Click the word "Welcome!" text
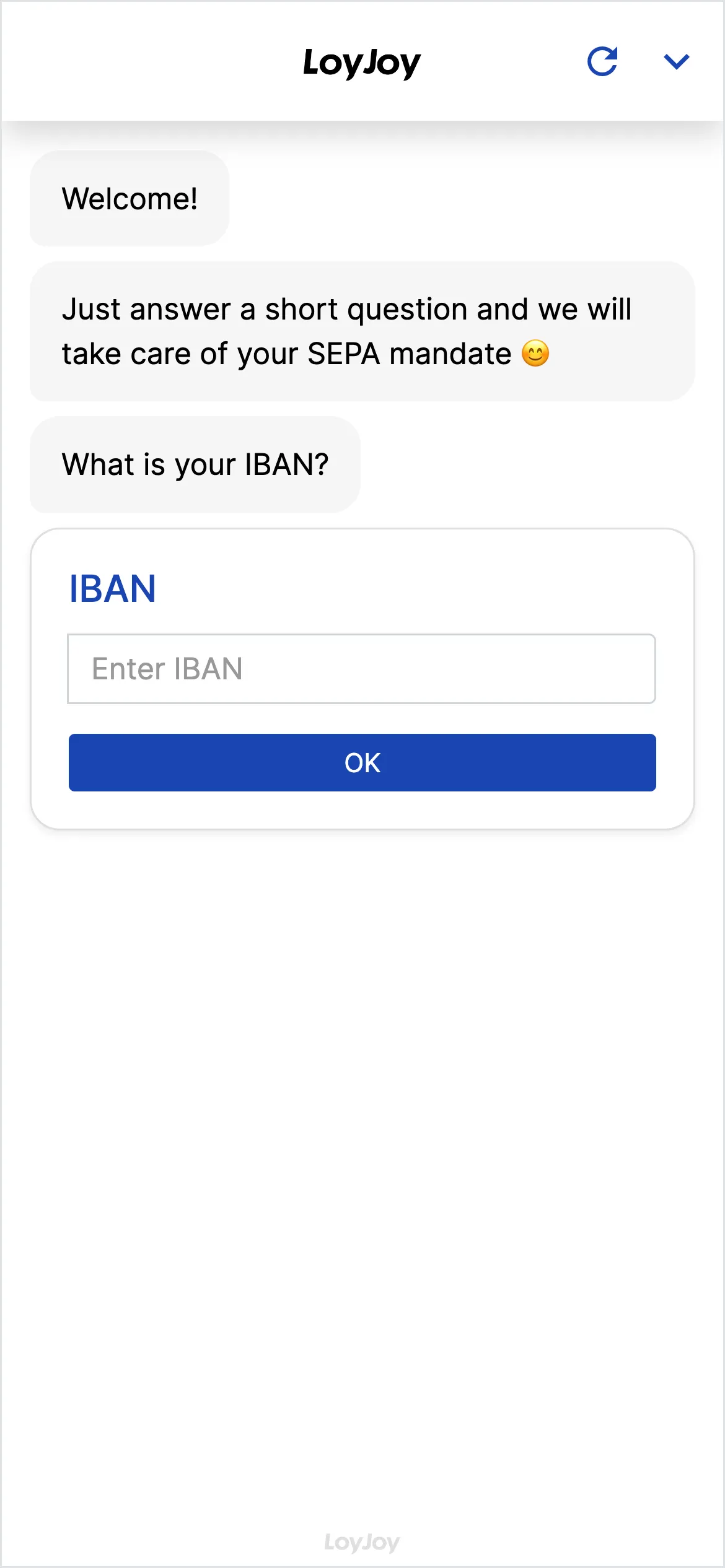725x1568 pixels. (130, 199)
